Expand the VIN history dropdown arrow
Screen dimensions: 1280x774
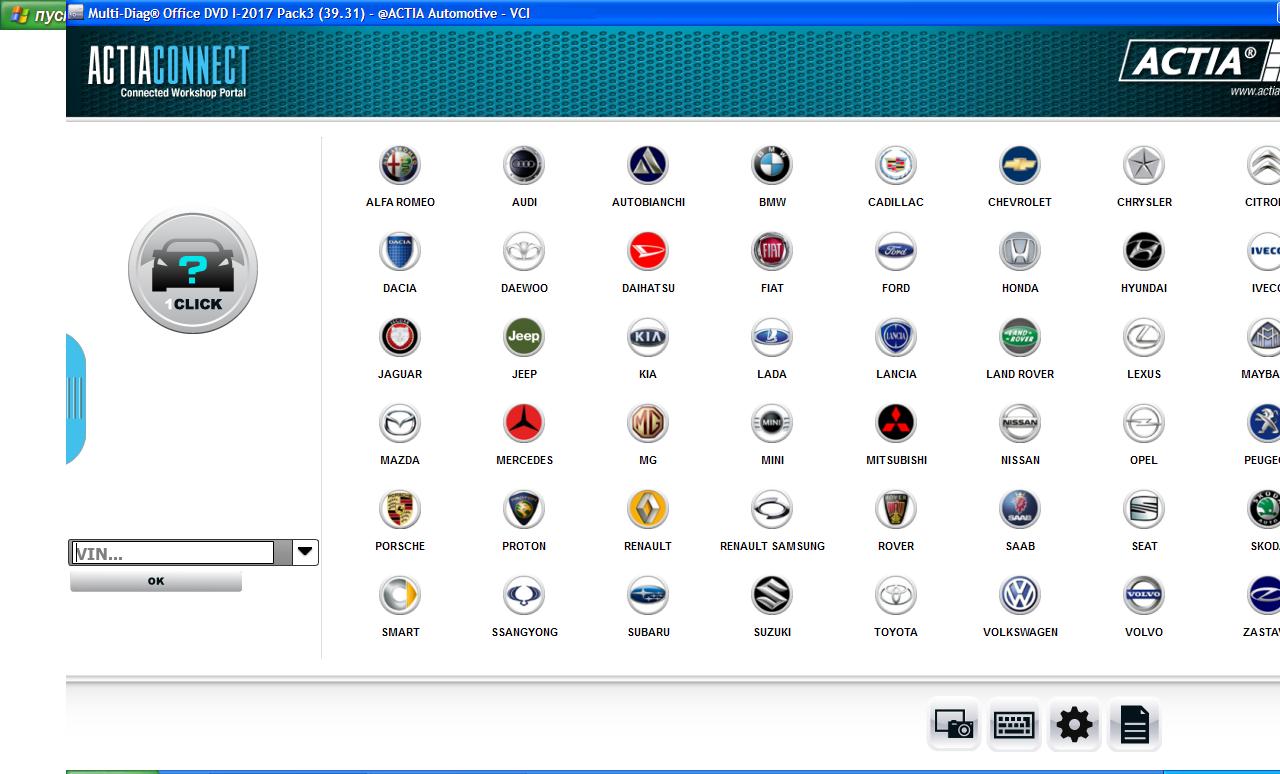point(305,552)
